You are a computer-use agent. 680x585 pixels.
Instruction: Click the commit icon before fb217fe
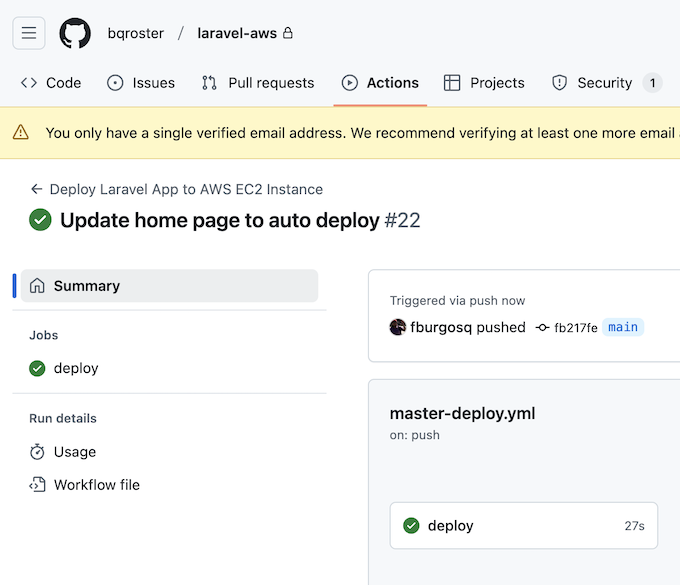tap(543, 327)
